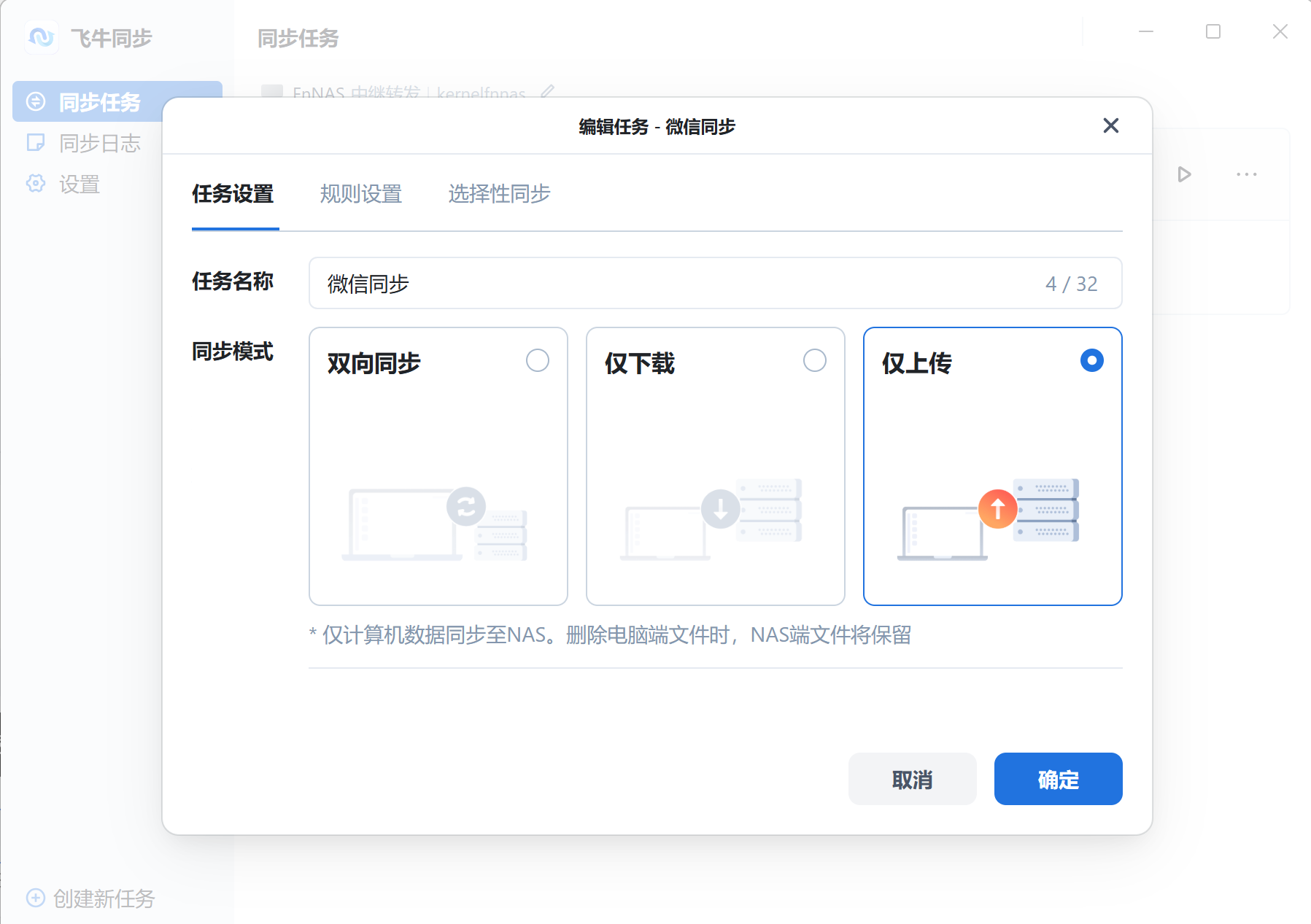Open 同步任务 in the sidebar

coord(117,101)
